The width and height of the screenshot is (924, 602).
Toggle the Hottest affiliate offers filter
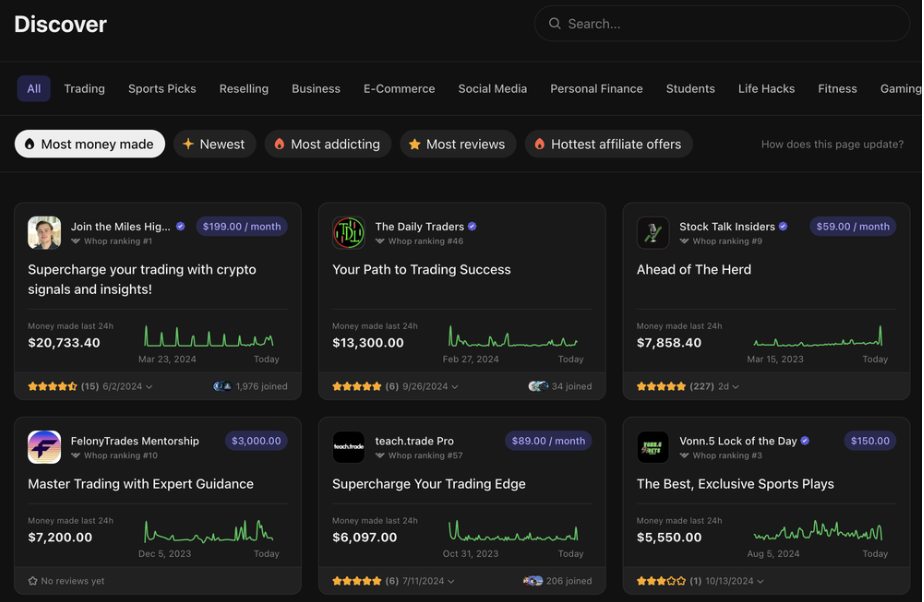pos(608,143)
